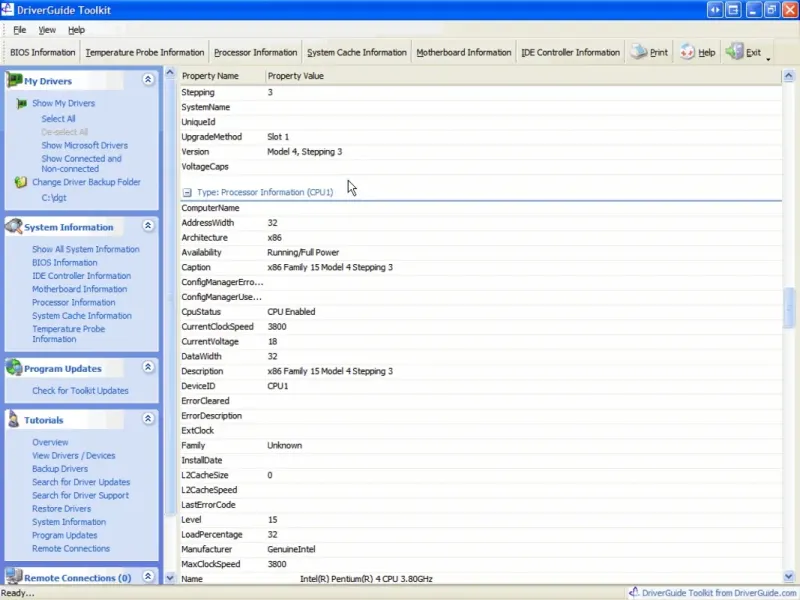Click the Property Name column header
Viewport: 800px width, 600px height.
tap(223, 76)
